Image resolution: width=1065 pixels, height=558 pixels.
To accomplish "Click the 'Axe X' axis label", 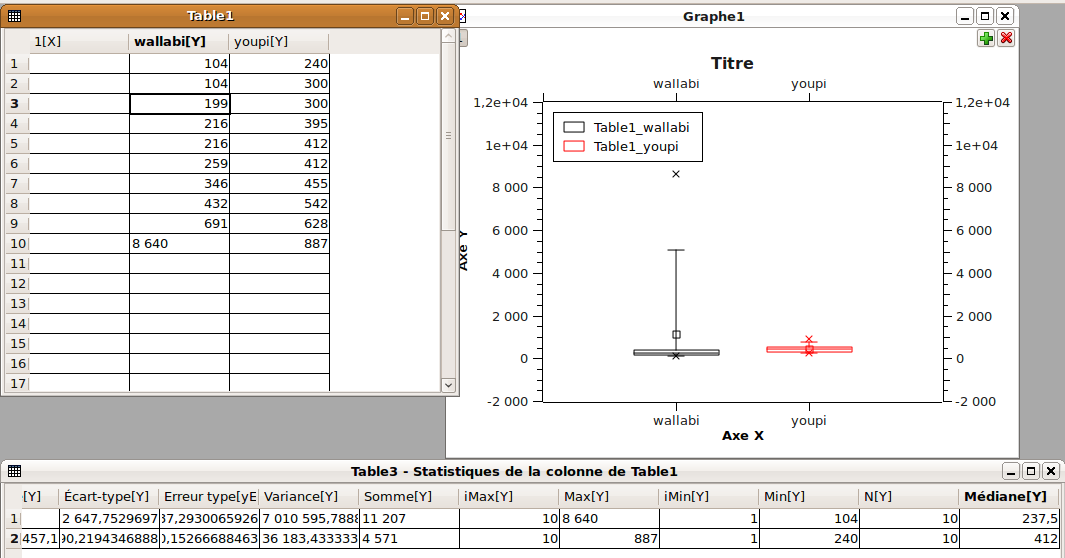I will [x=743, y=436].
